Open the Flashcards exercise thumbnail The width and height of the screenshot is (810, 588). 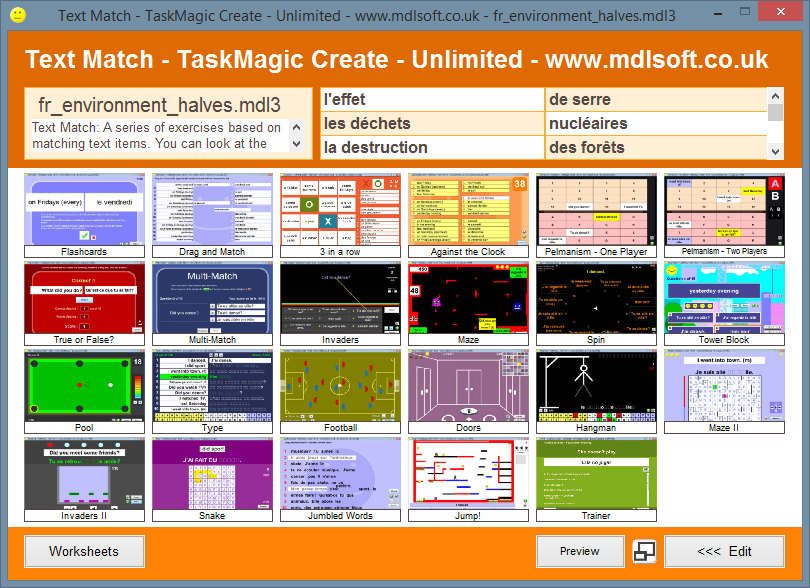(84, 215)
